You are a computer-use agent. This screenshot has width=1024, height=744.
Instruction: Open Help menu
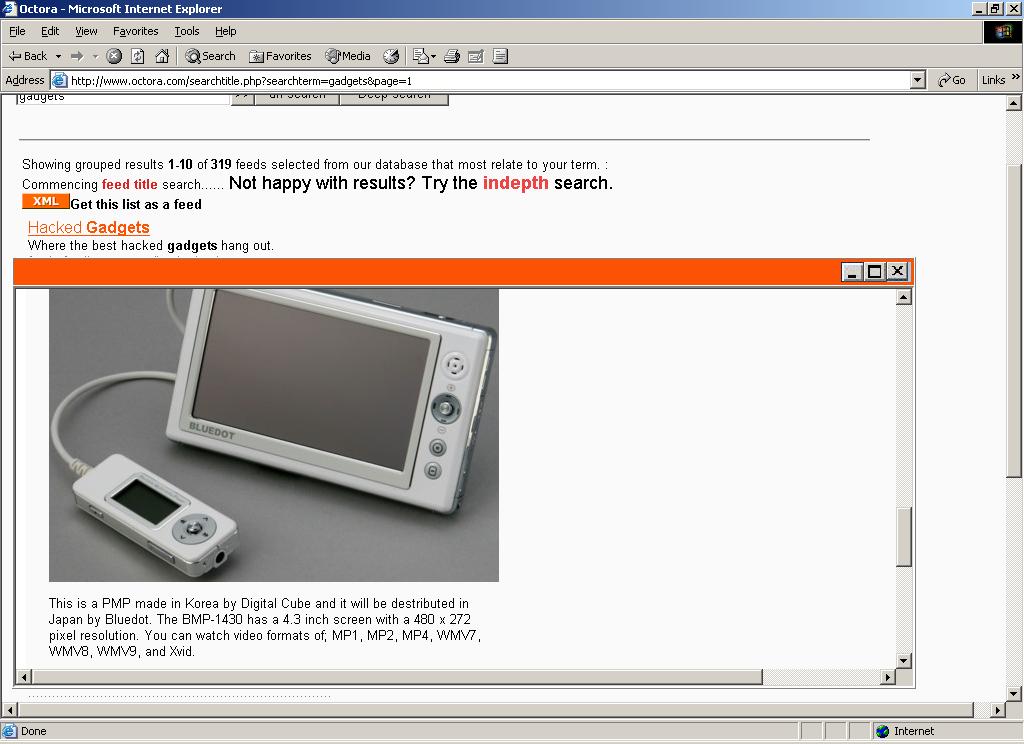225,31
